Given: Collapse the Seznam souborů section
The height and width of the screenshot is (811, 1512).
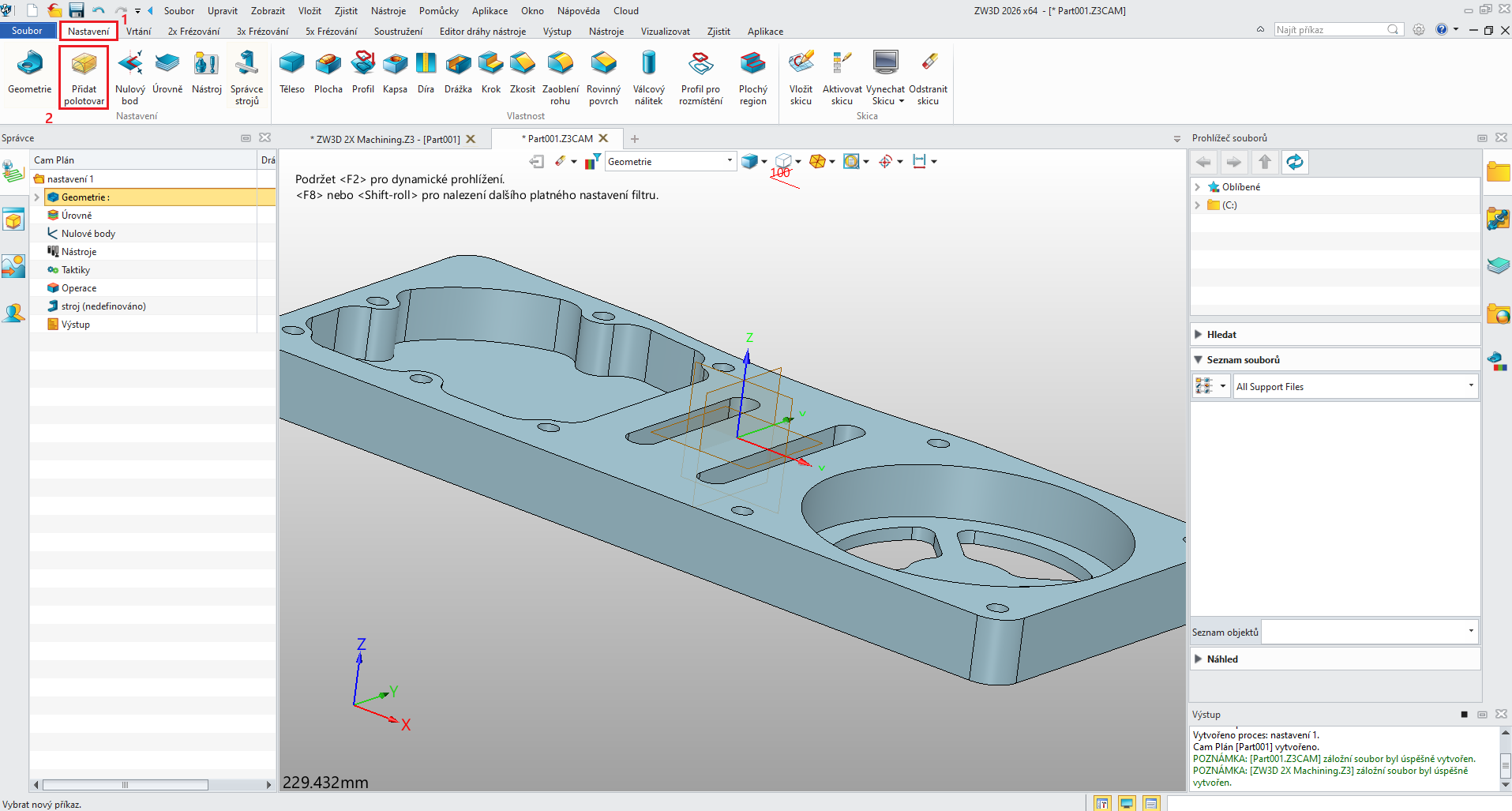Looking at the screenshot, I should pos(1199,360).
